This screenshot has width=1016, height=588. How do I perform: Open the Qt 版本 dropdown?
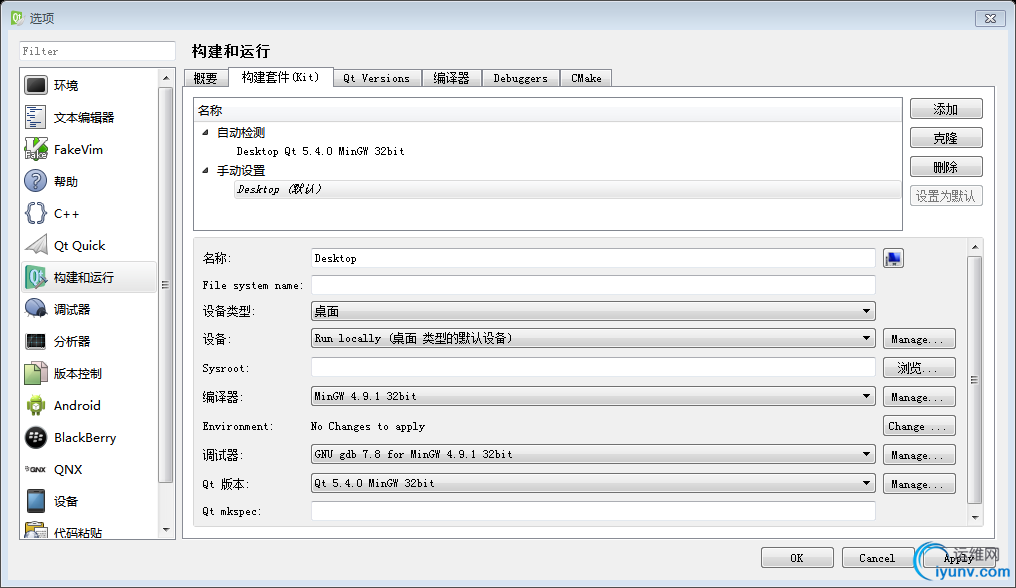pyautogui.click(x=593, y=483)
